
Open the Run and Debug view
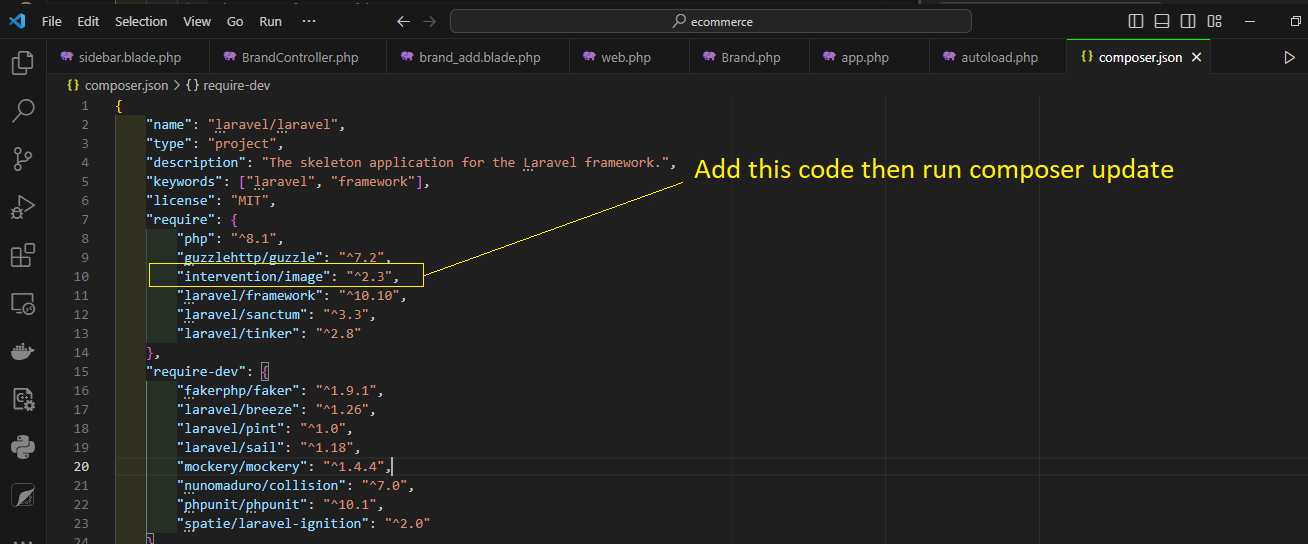click(22, 207)
